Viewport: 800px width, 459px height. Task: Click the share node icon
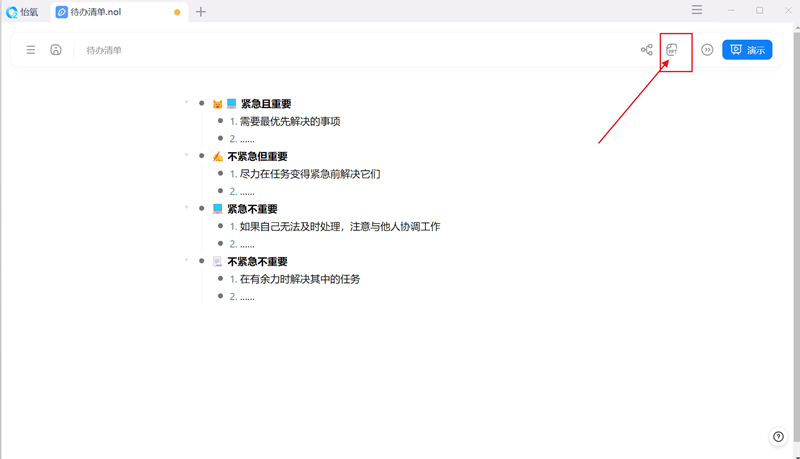coord(646,49)
